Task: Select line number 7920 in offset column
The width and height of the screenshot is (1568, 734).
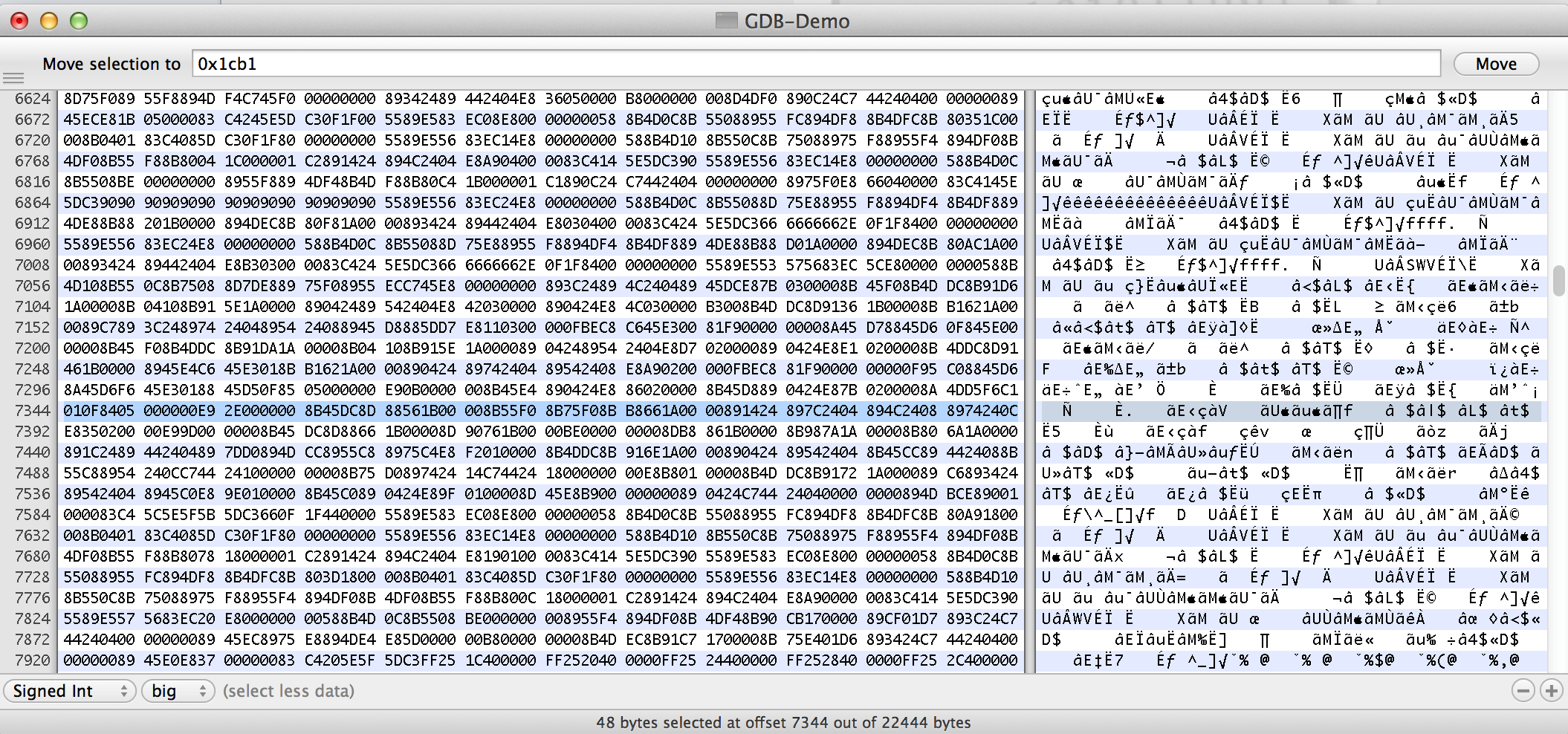Action: tap(33, 660)
